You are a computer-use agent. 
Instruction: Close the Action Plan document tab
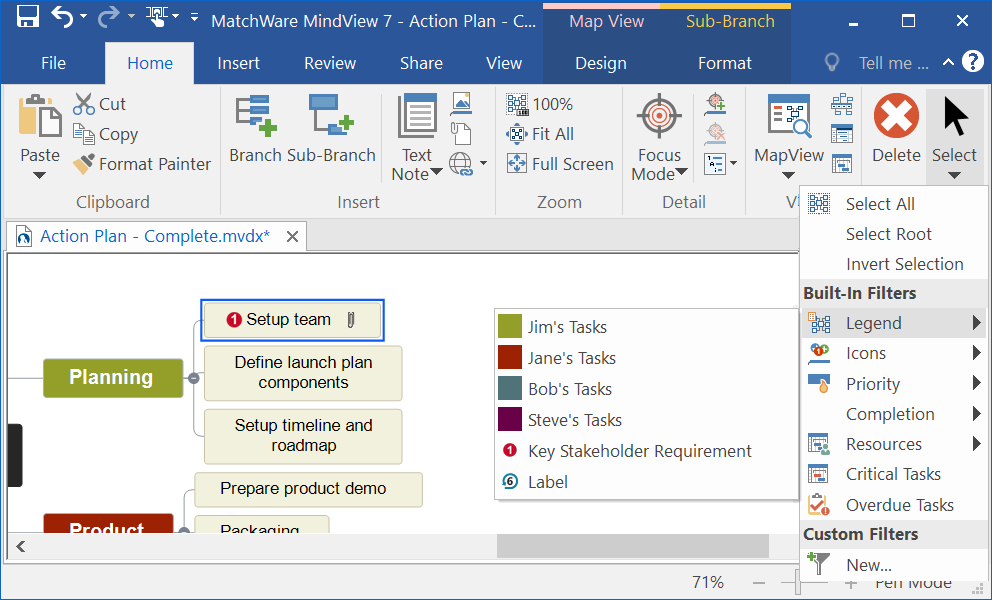tap(292, 237)
